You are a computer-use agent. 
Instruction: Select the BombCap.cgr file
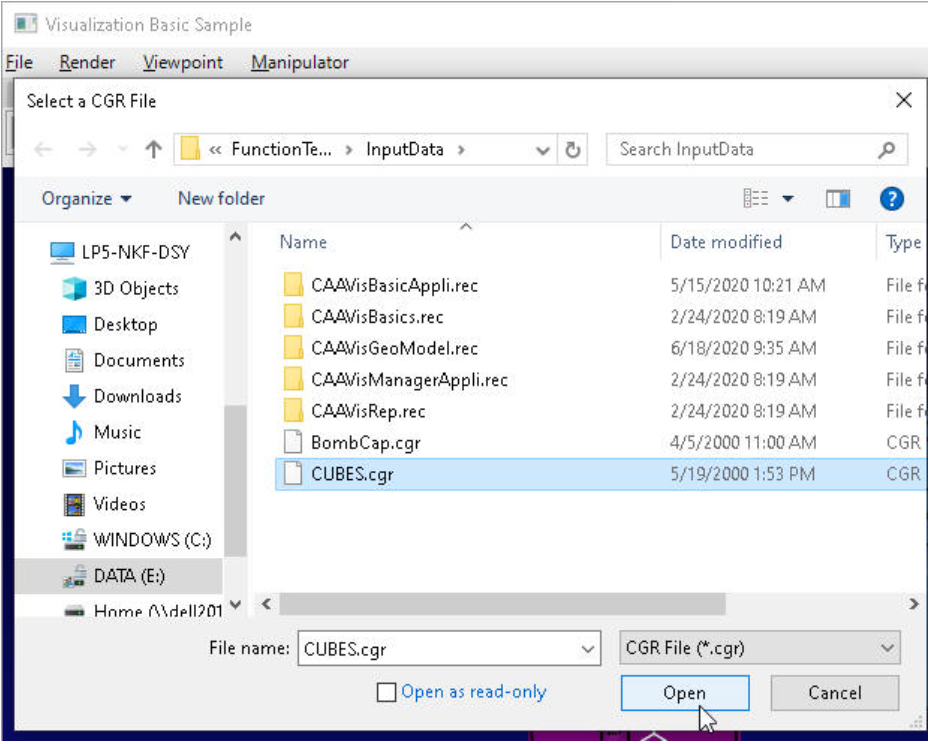(366, 443)
